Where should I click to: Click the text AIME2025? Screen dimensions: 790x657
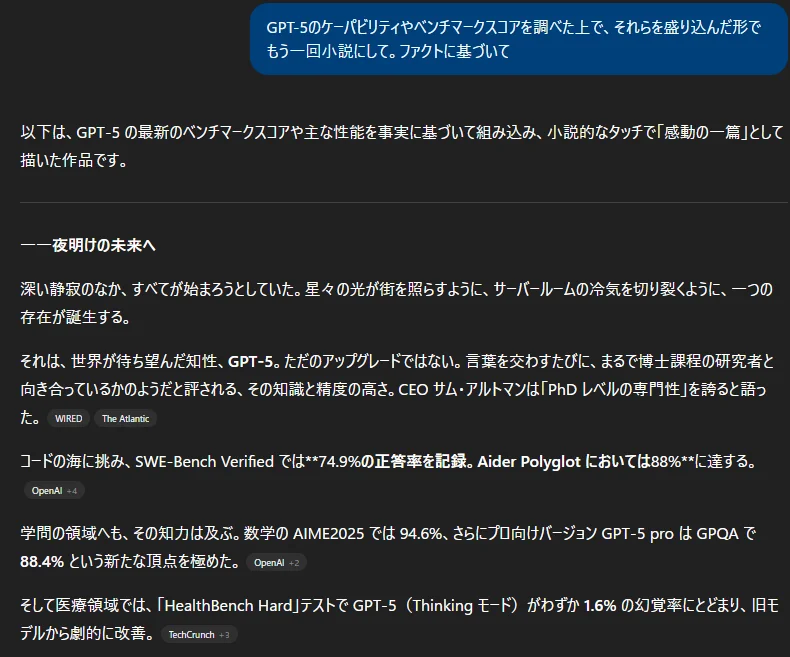(328, 534)
